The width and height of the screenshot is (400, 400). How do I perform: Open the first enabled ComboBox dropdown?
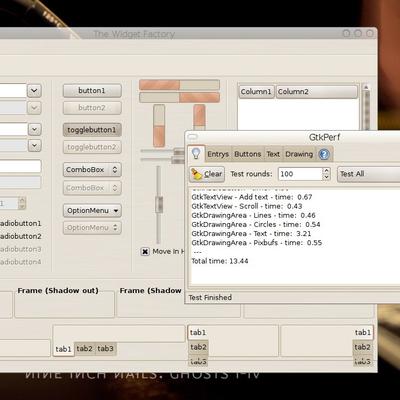[92, 170]
